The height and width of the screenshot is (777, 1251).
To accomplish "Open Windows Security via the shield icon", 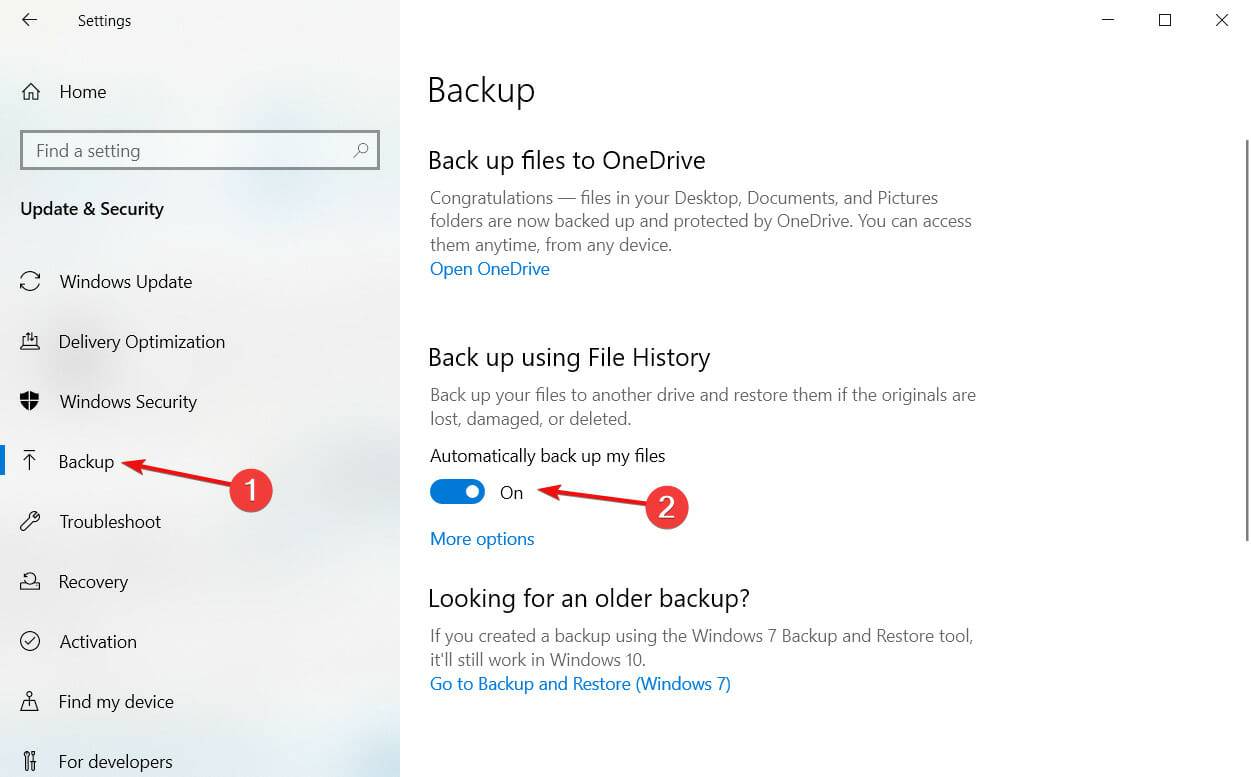I will [x=29, y=401].
